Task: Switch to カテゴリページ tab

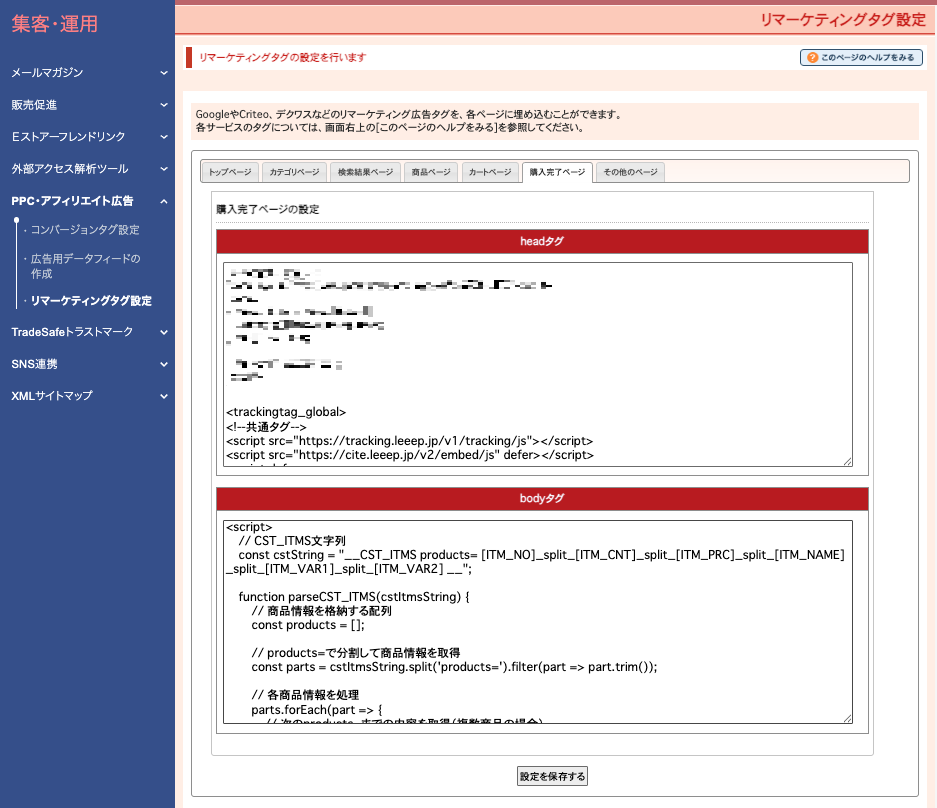Action: pos(294,172)
